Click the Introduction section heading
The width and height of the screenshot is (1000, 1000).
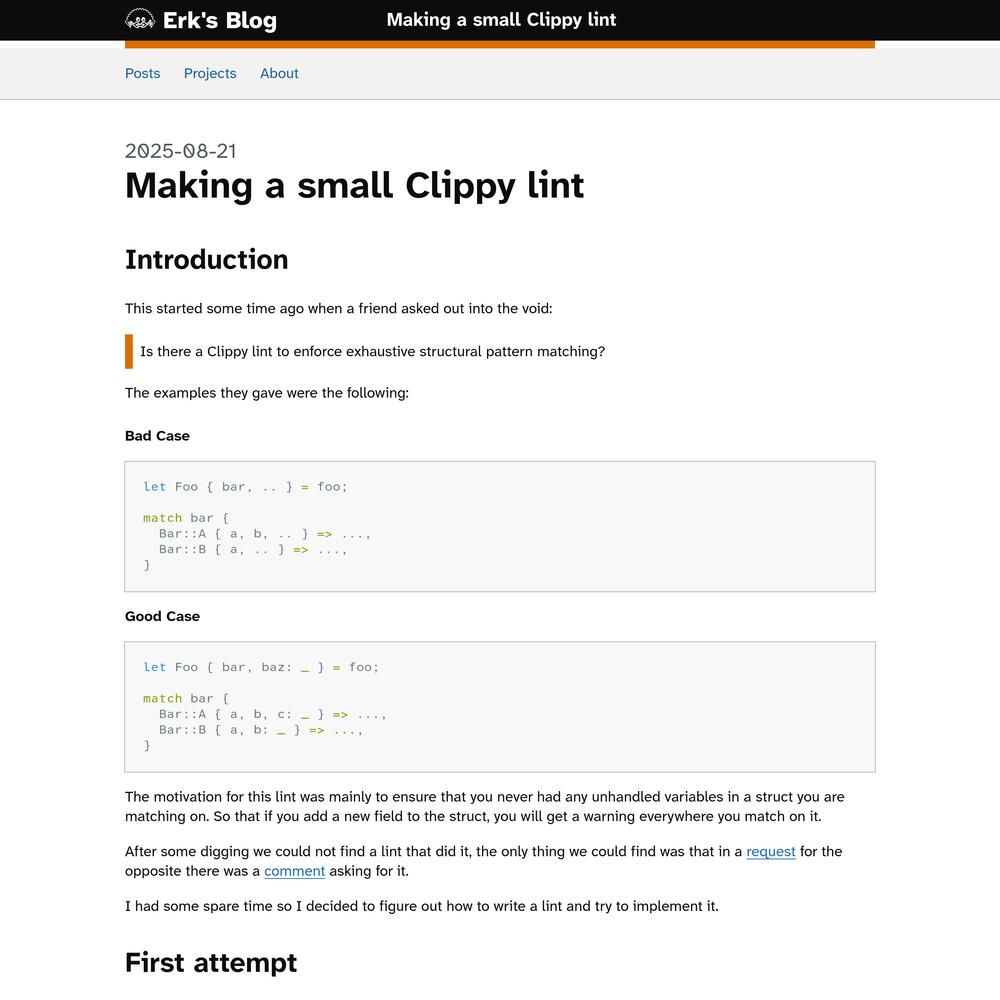[206, 260]
